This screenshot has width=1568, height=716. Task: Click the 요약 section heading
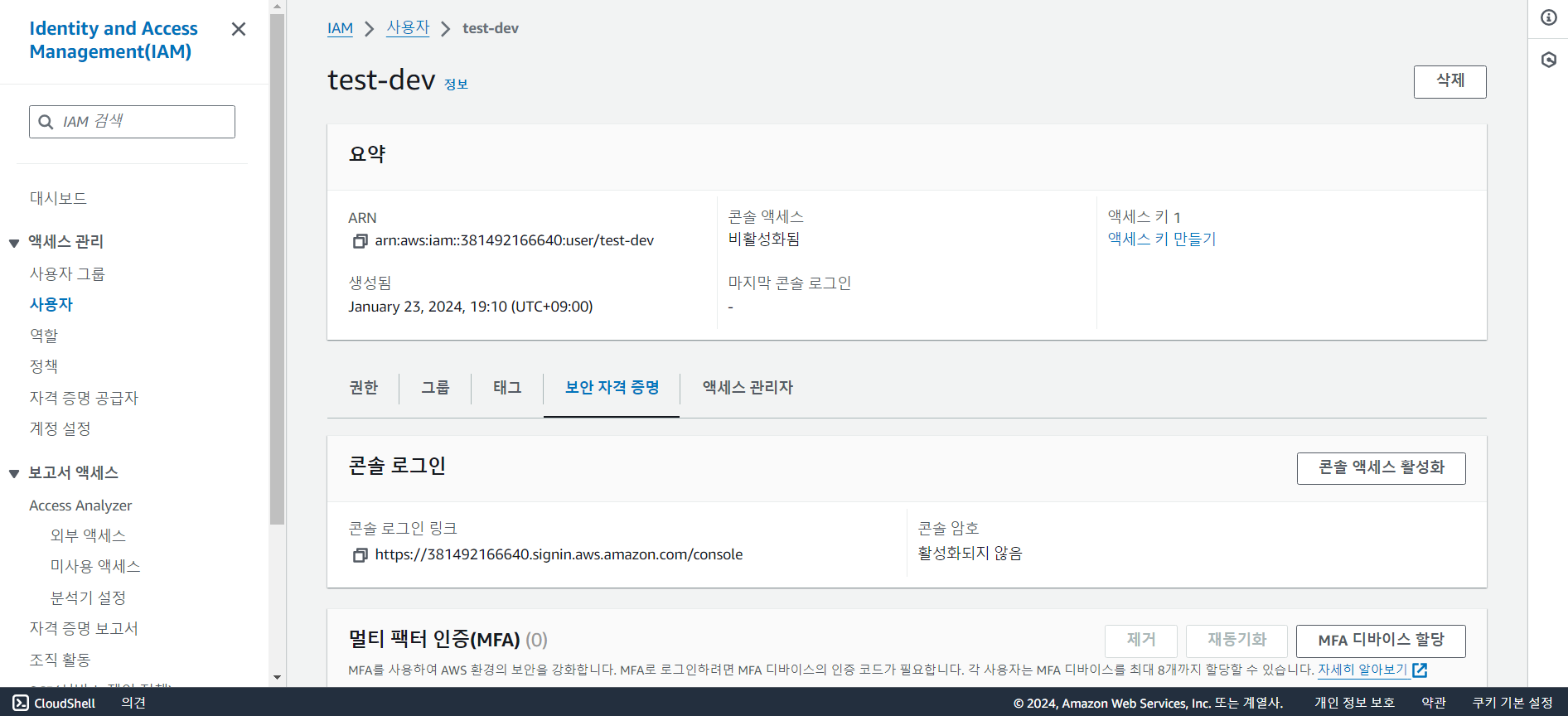coord(367,155)
